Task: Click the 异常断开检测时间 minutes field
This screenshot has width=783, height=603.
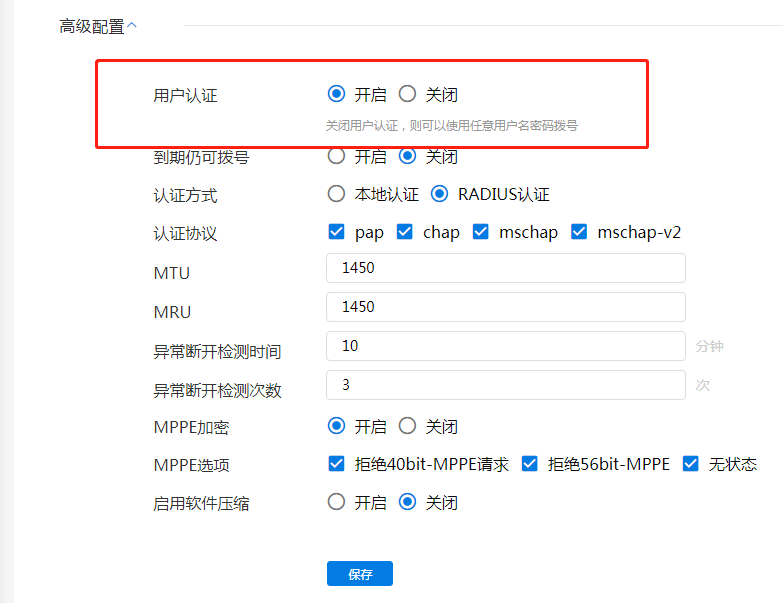Action: pos(505,346)
